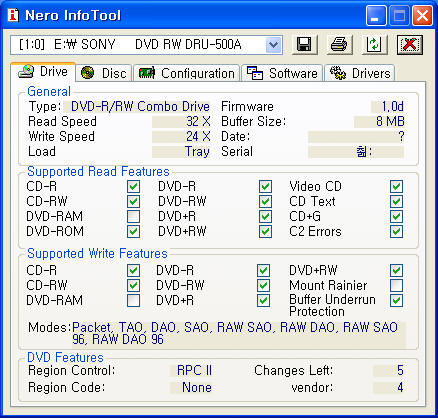
Task: Close the Nero InfoTool window
Action: tap(422, 16)
